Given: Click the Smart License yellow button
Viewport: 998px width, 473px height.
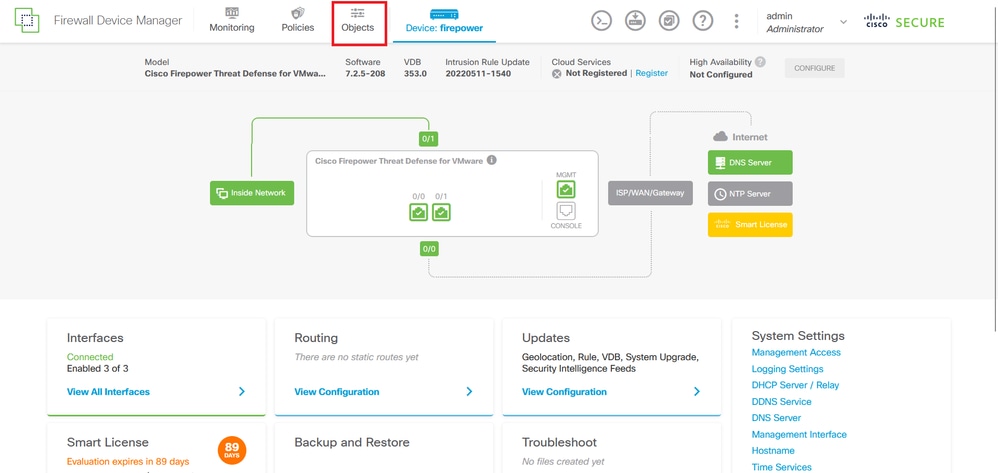Looking at the screenshot, I should [750, 225].
